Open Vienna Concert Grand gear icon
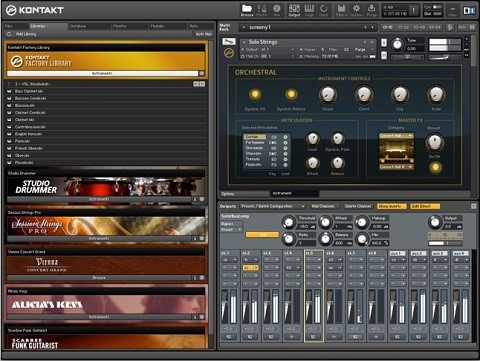Viewport: 480px width, 361px height. tap(202, 278)
